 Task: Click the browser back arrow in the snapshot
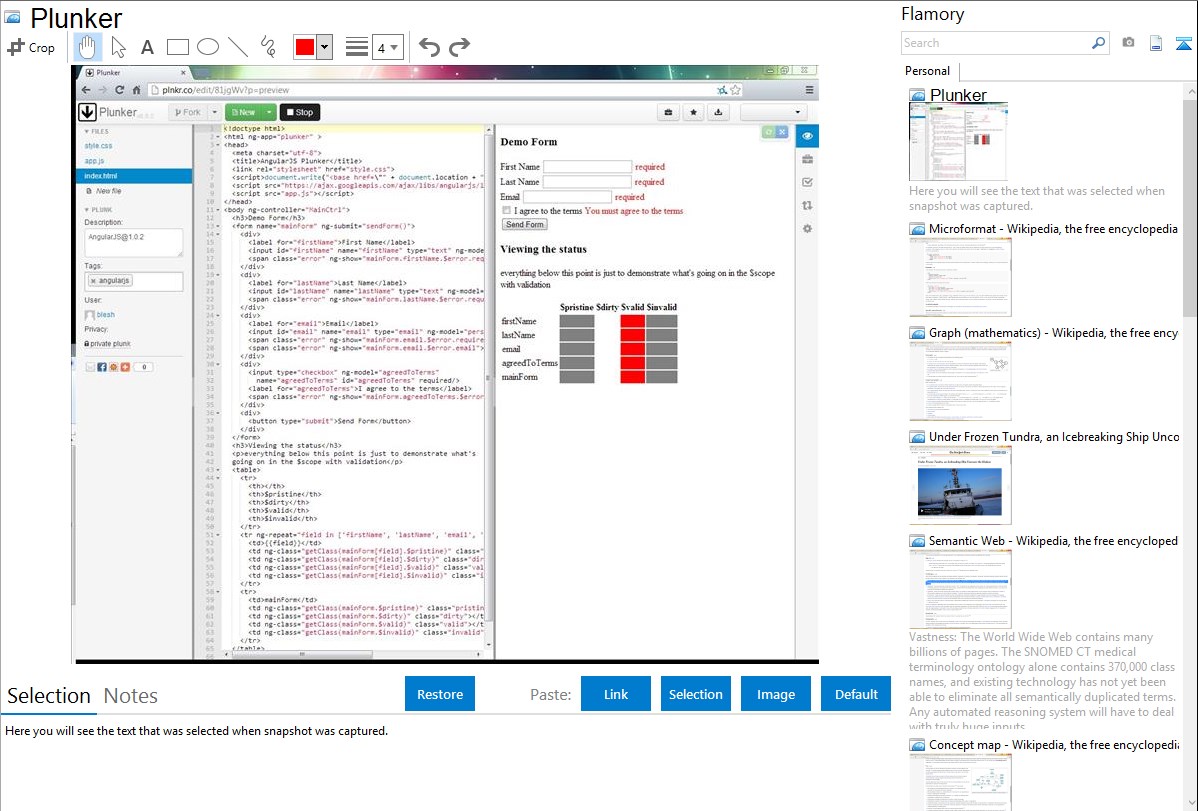tap(86, 90)
